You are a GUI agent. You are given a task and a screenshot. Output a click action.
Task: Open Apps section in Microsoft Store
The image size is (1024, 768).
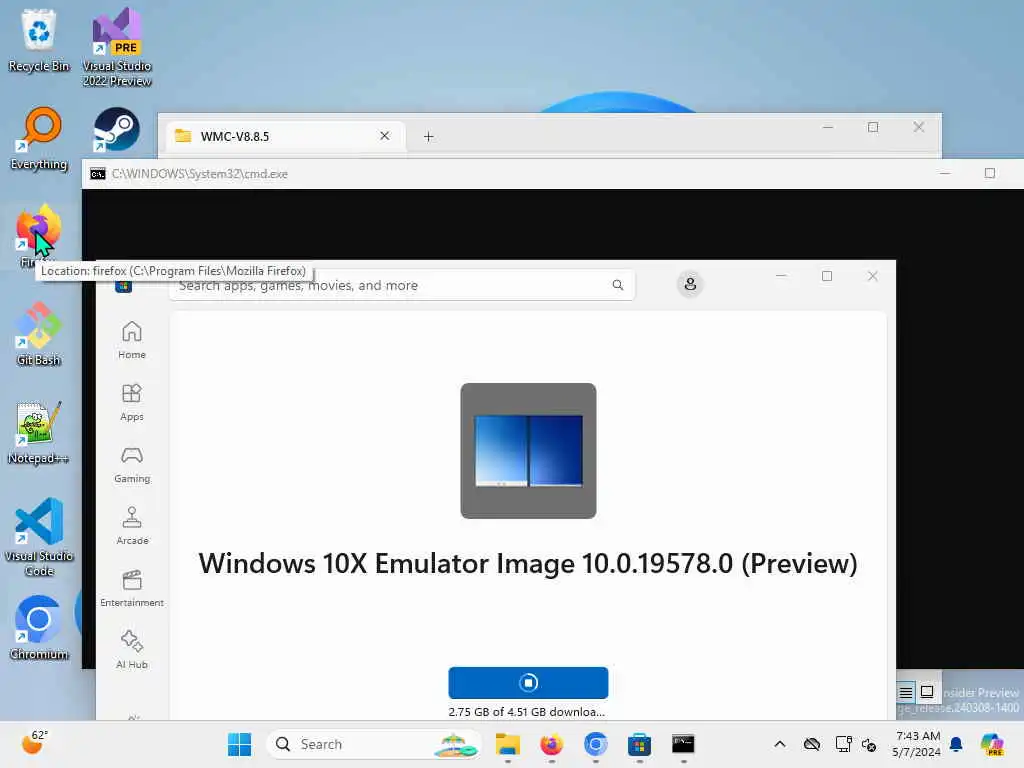coord(132,402)
